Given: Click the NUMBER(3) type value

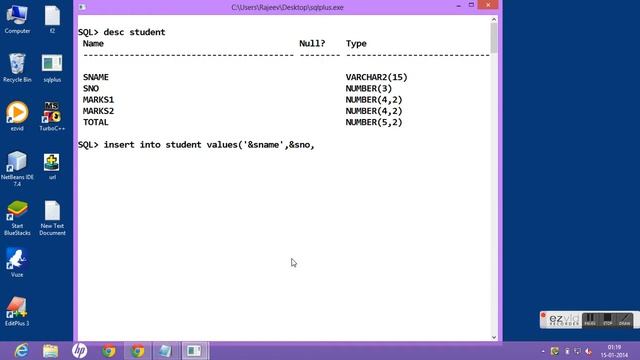Looking at the screenshot, I should click(x=369, y=89).
